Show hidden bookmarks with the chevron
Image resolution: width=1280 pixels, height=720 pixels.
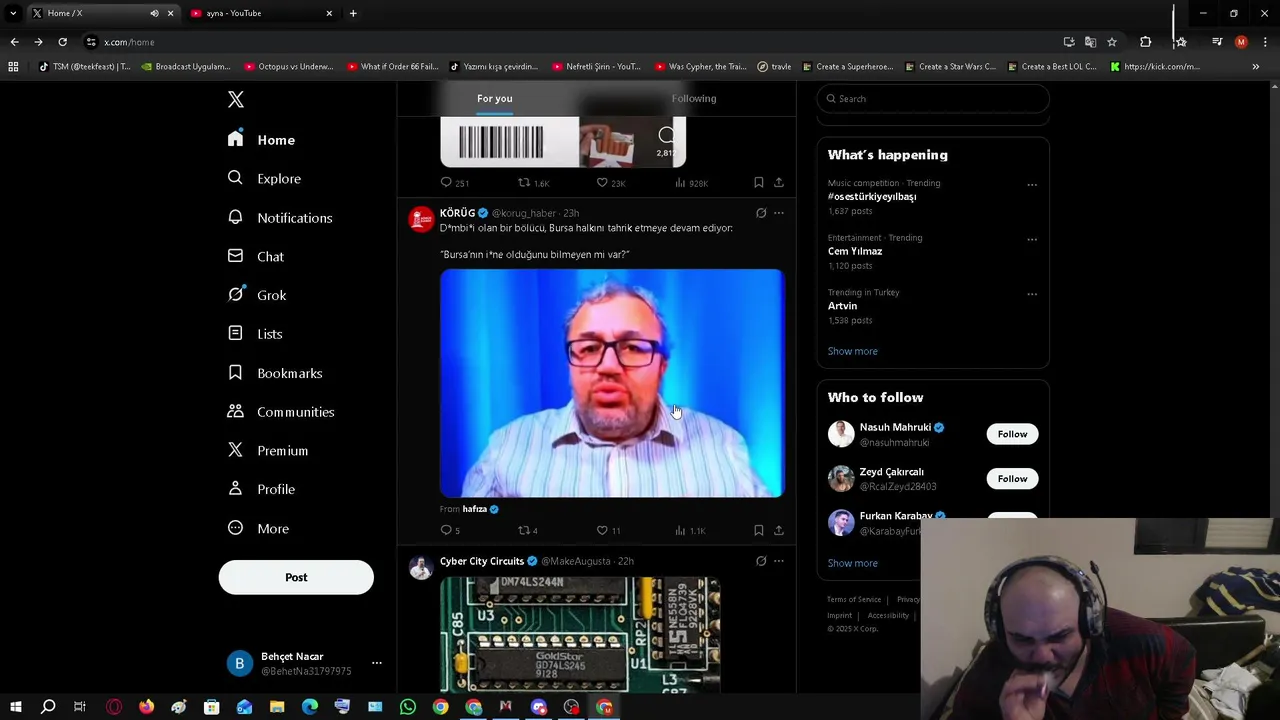click(x=1255, y=67)
